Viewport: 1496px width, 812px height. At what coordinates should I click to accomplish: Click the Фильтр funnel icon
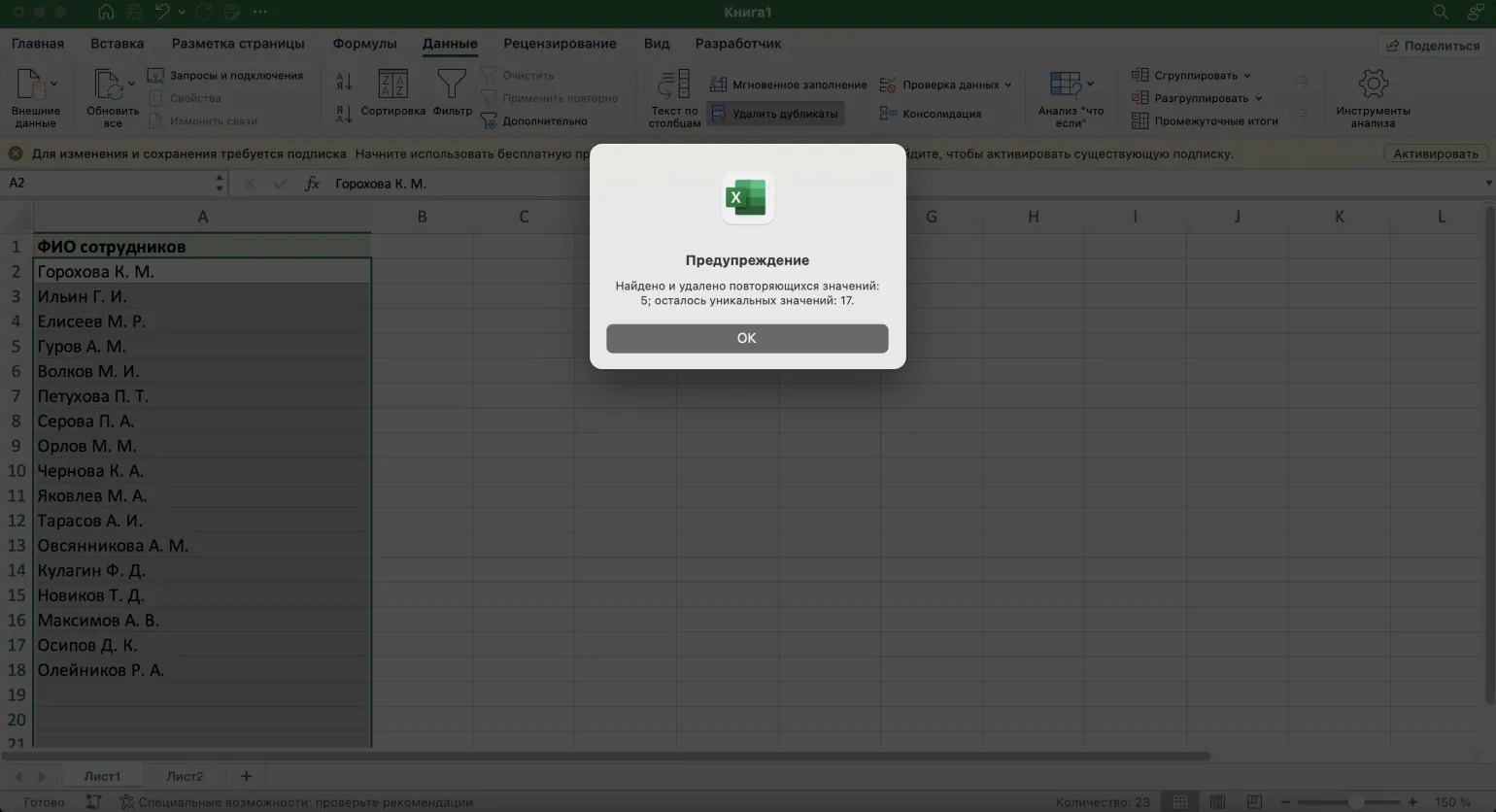452,85
